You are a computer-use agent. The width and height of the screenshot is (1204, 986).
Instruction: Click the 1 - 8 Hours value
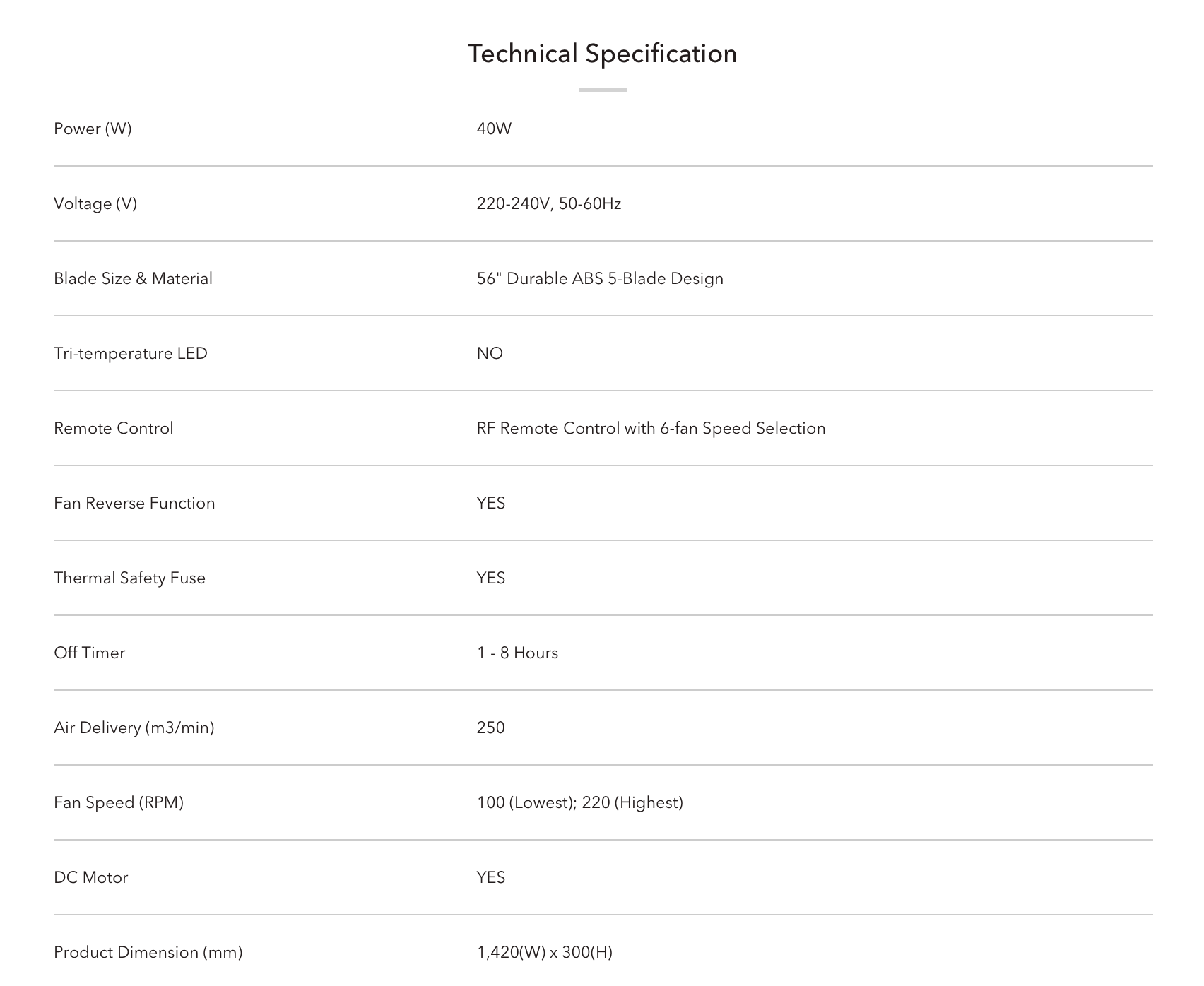pyautogui.click(x=517, y=653)
